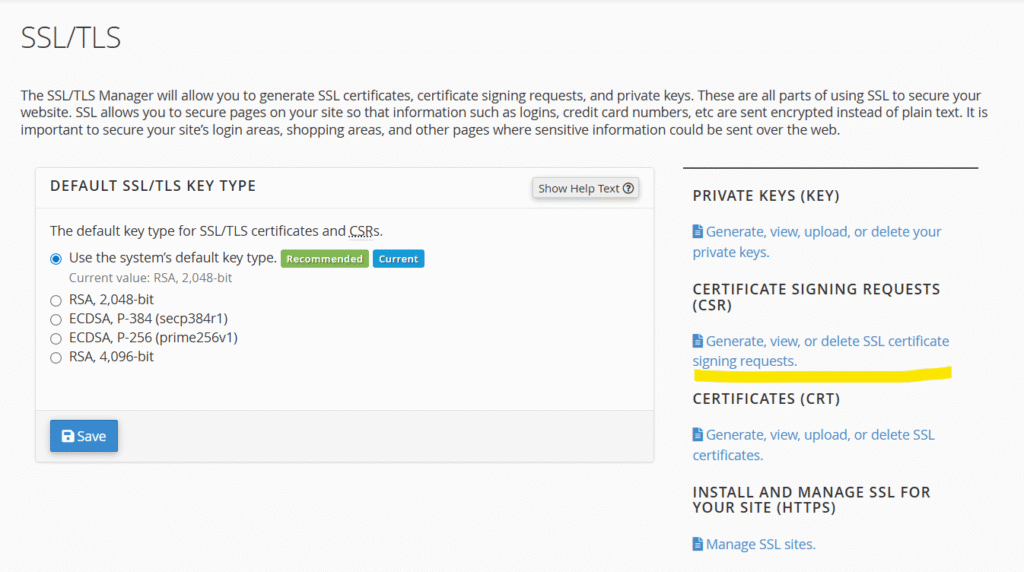
Task: Open the Manage SSL sites link
Action: (754, 544)
